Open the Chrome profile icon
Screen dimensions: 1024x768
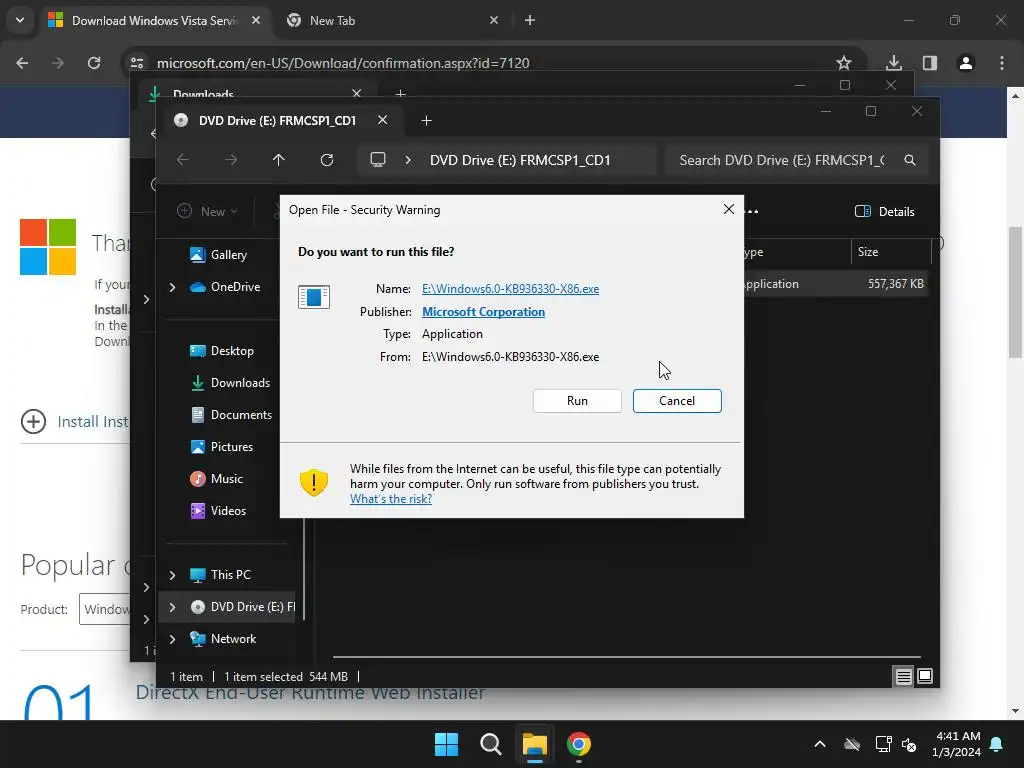pos(965,63)
